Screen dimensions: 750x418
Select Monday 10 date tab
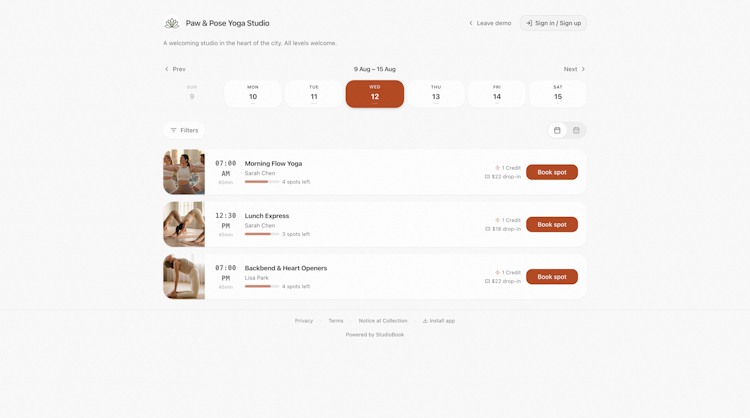[x=253, y=94]
